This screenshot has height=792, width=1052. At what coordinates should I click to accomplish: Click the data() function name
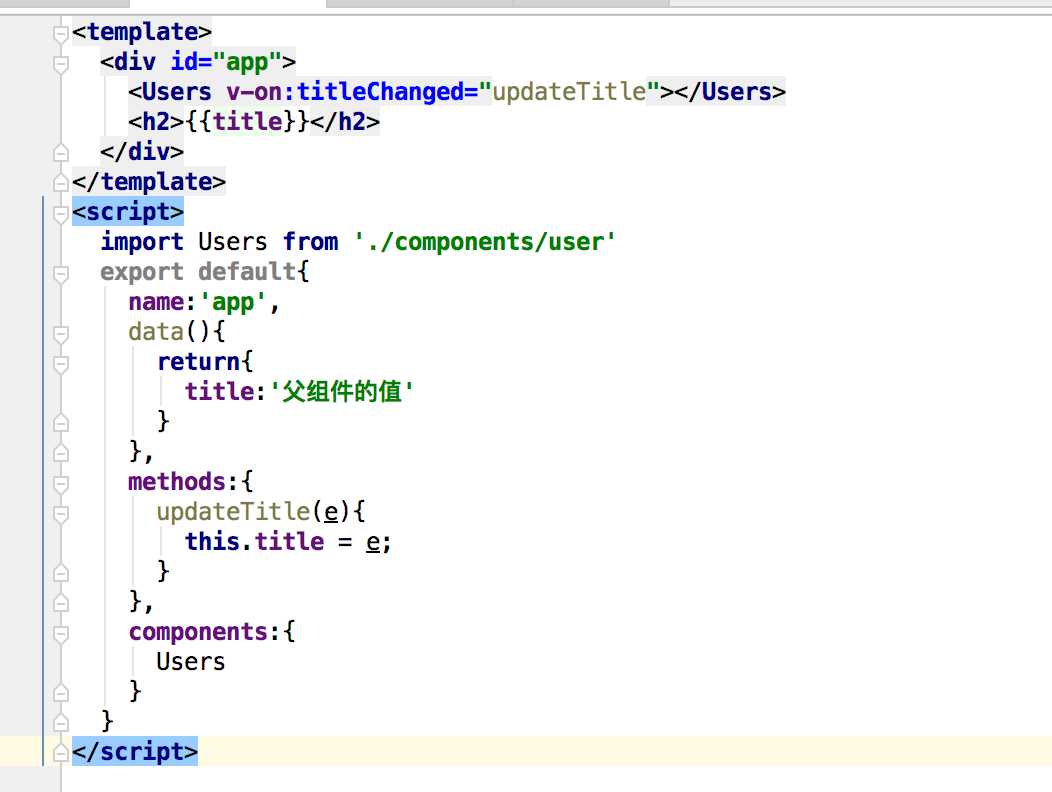(156, 332)
